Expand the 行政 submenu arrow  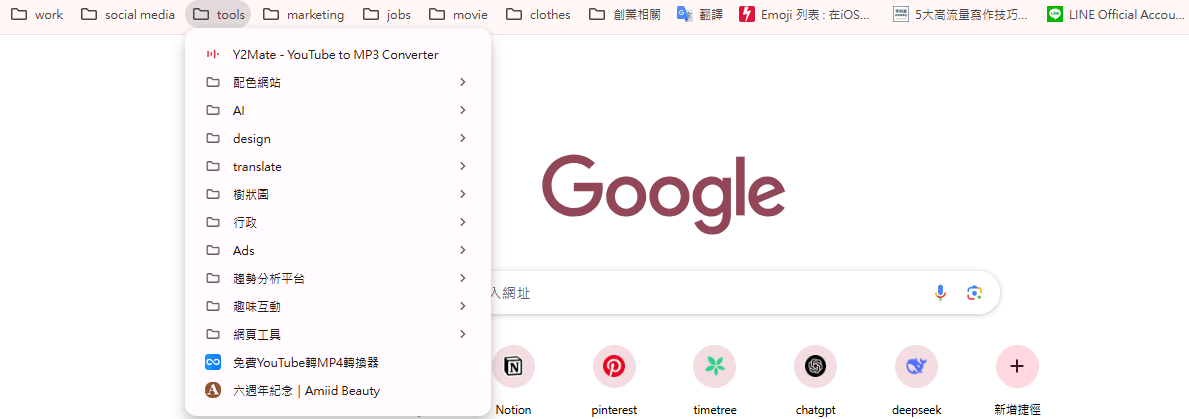click(463, 222)
